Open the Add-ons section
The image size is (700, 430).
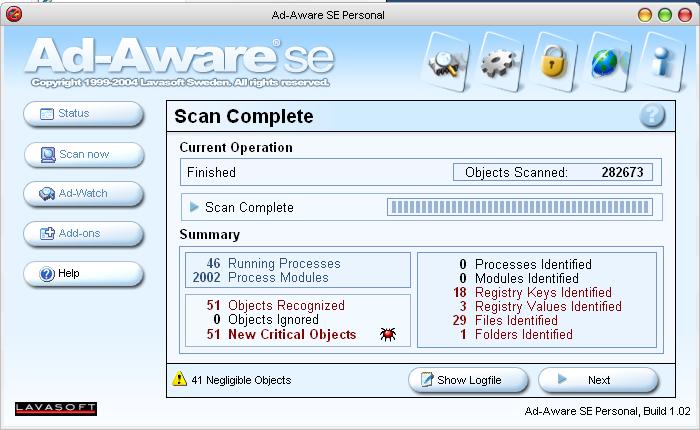(83, 234)
